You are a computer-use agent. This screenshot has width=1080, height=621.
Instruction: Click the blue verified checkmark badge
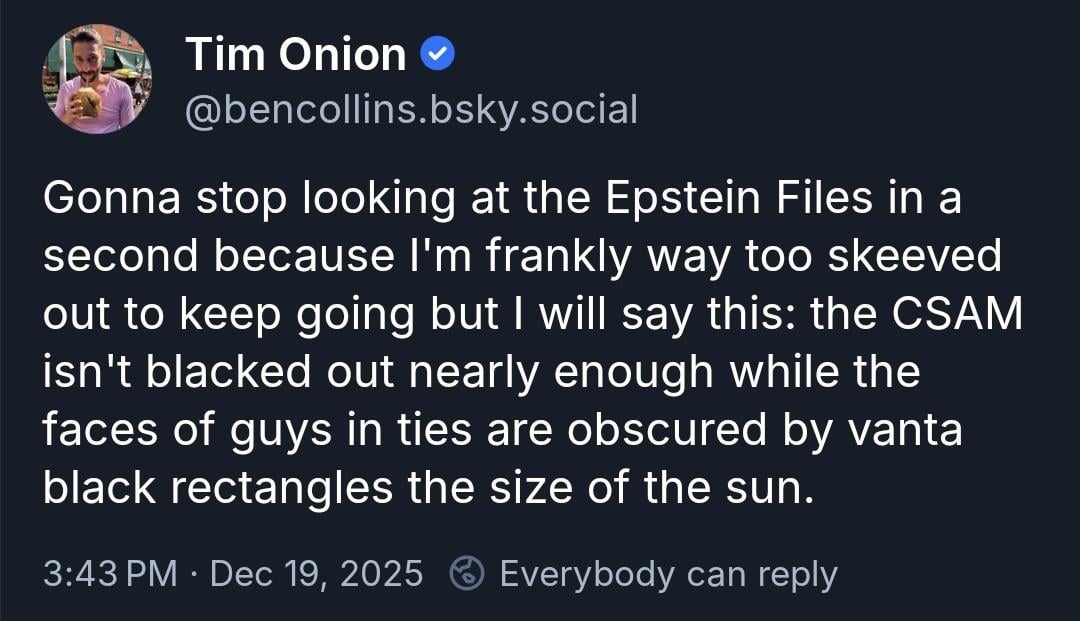tap(435, 56)
